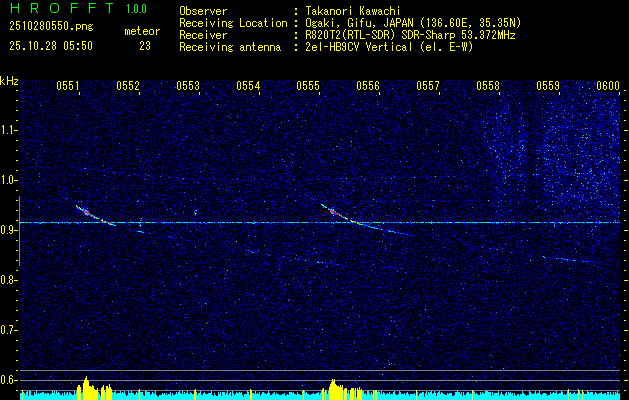Click the meteor count value 23
This screenshot has width=629, height=400.
145,46
